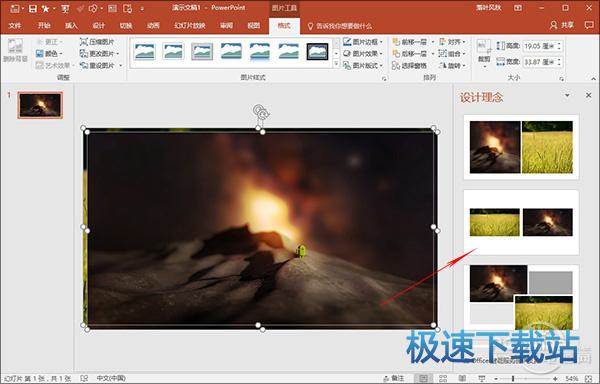
Task: Apply the fourth picture style in the gallery
Action: pos(231,51)
